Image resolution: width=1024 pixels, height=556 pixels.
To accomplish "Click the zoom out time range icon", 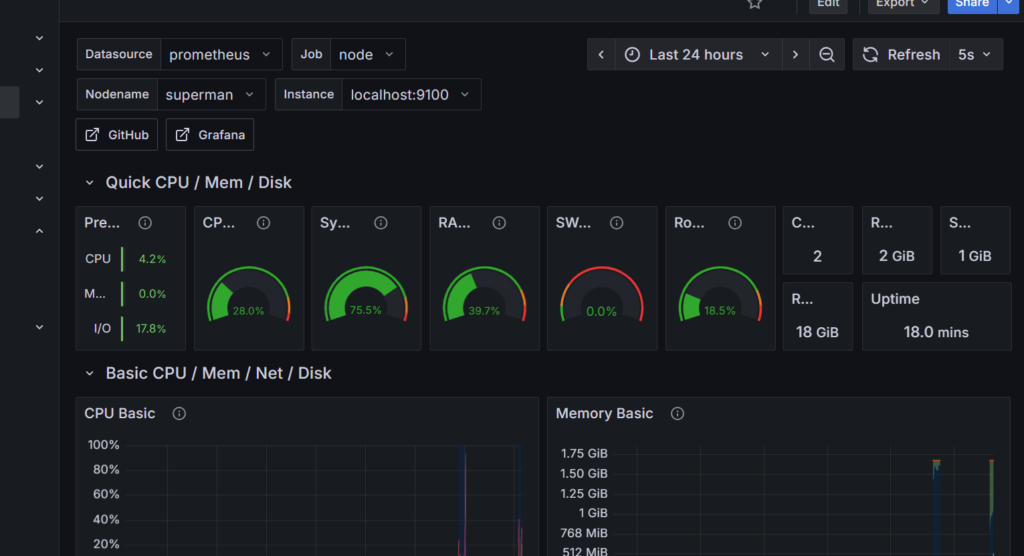I will [x=827, y=55].
